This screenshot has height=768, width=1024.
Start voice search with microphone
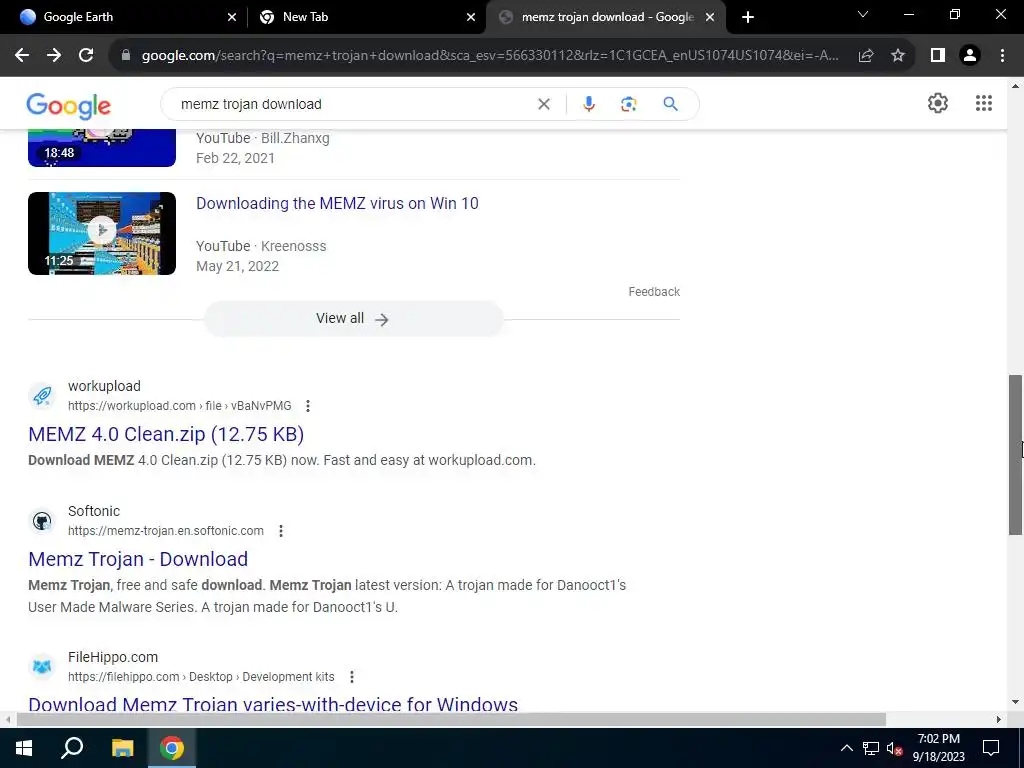588,104
